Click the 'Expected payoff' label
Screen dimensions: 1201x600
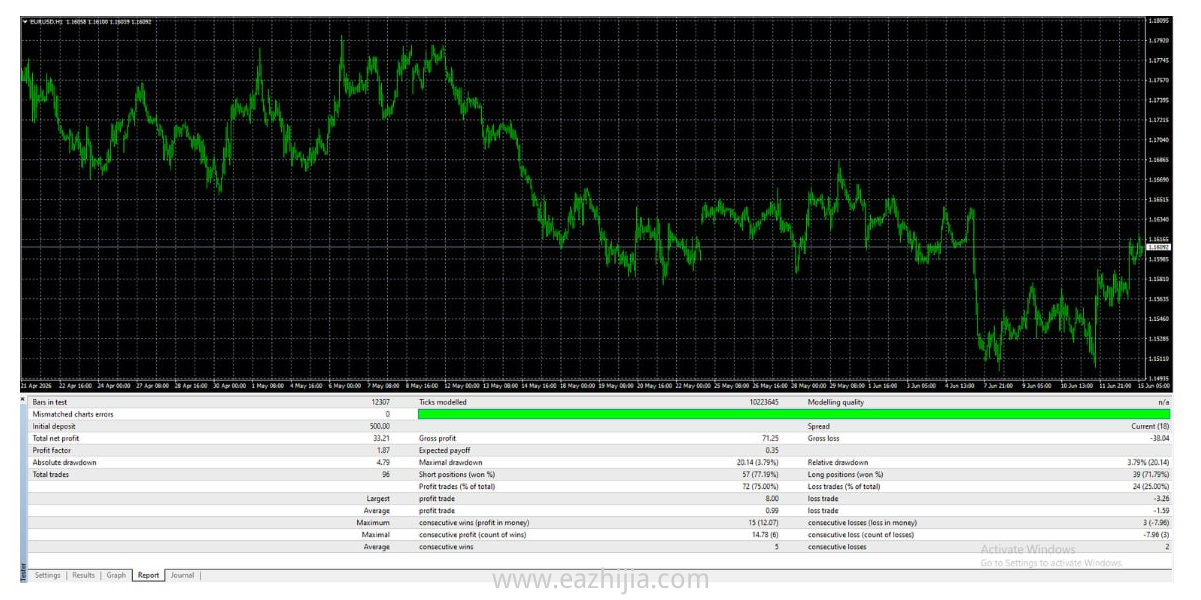pos(443,450)
